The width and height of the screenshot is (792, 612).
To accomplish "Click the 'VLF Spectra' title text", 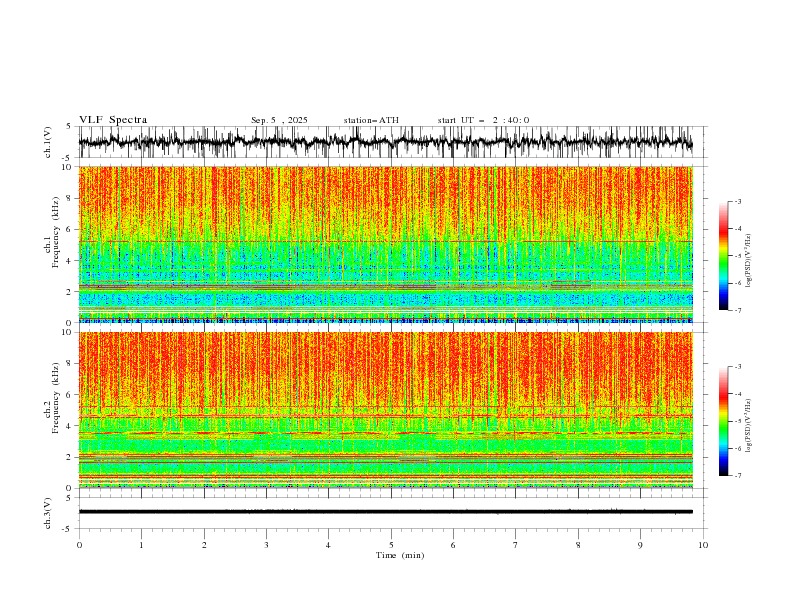I will (113, 120).
